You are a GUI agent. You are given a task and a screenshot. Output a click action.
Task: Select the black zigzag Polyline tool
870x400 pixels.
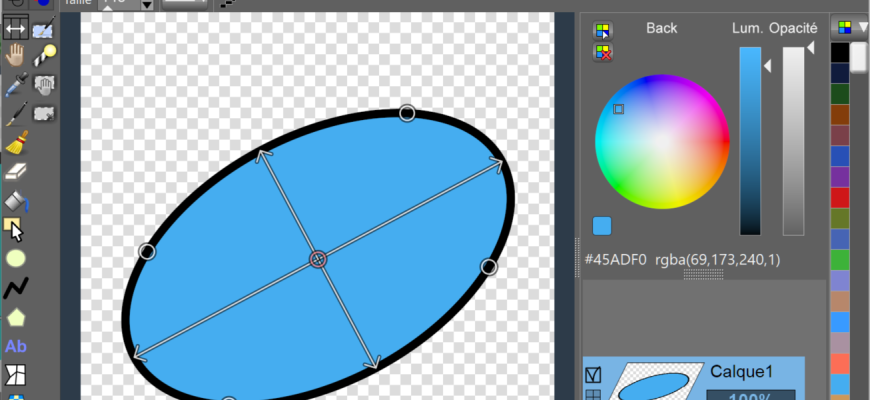[16, 288]
